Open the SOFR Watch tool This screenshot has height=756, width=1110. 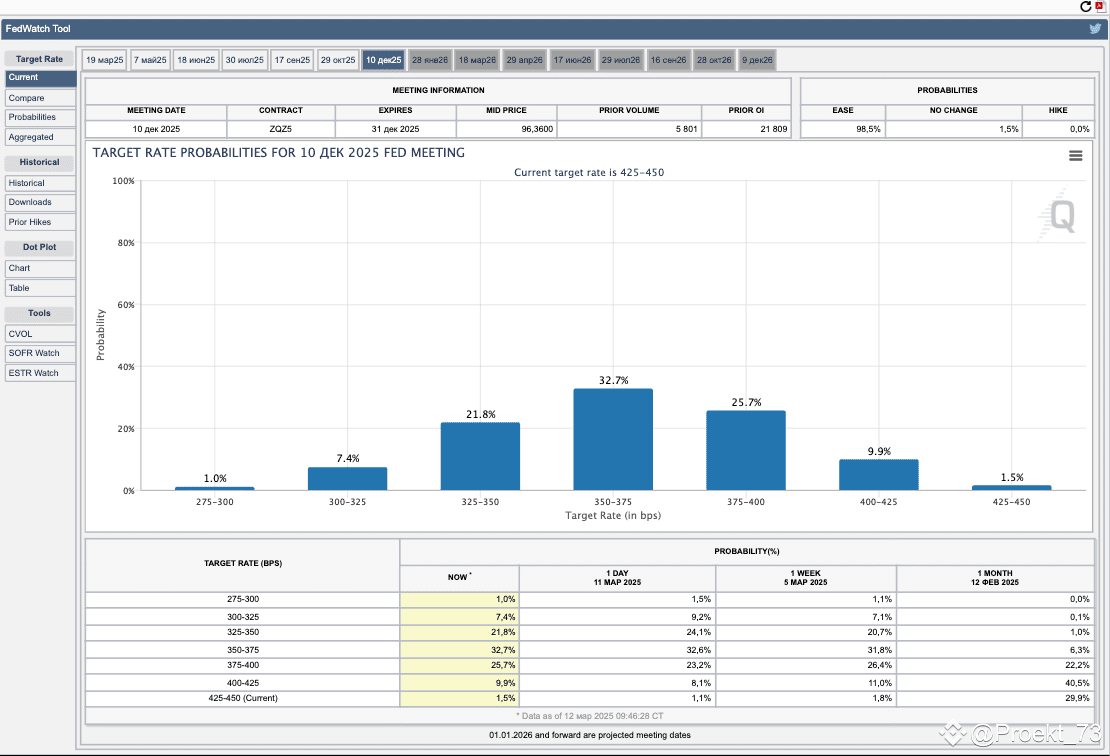tap(40, 353)
